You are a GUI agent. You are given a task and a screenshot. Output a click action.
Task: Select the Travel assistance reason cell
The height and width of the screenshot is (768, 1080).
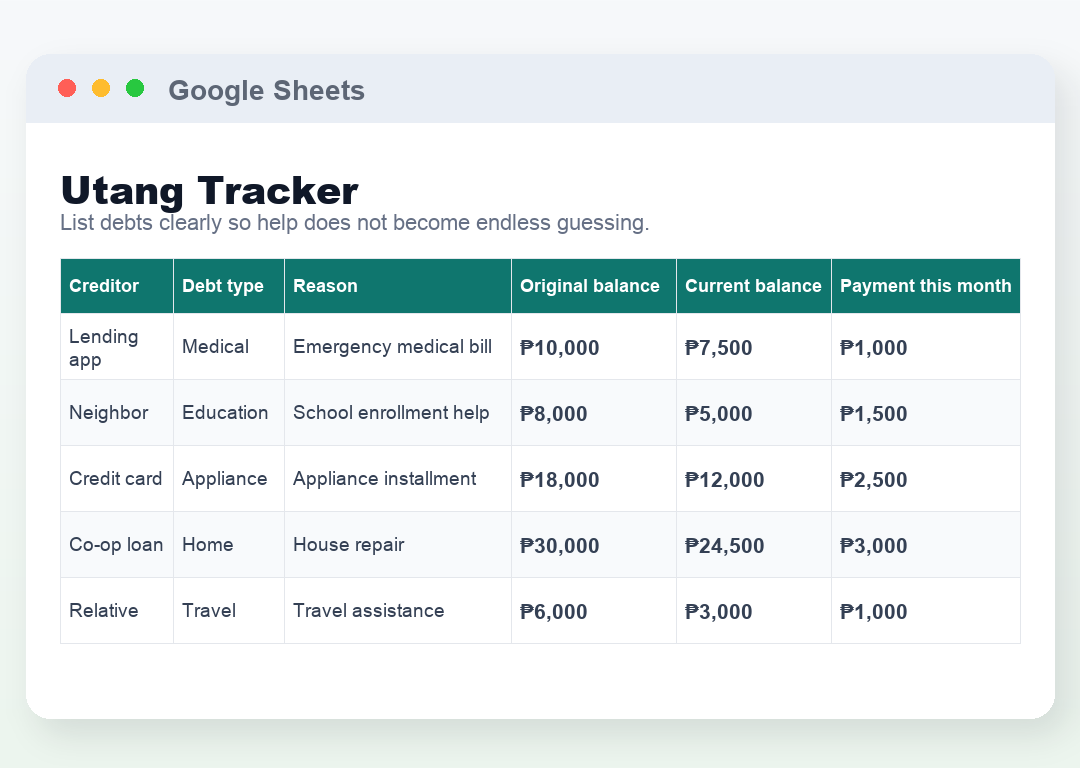(x=398, y=611)
